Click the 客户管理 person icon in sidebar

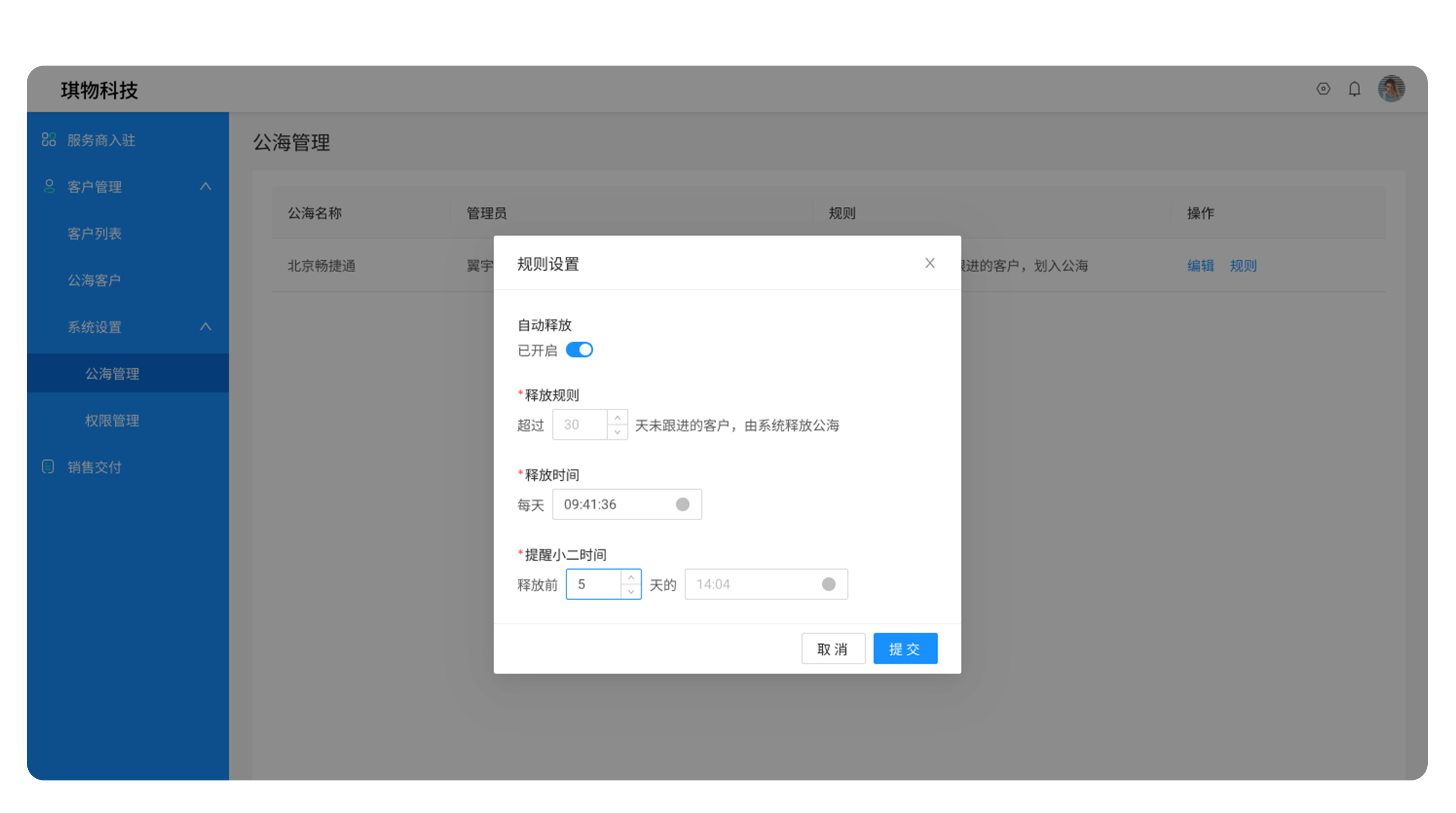[x=49, y=186]
